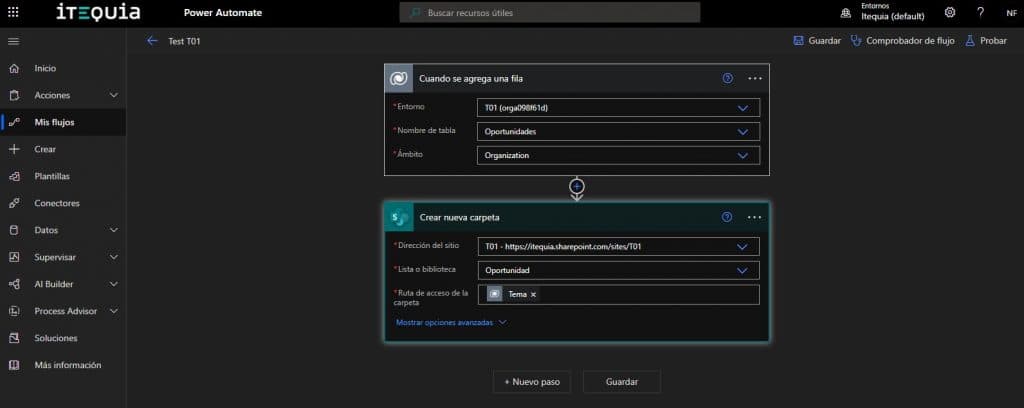
Task: Open help for 'Cuando se agrega una fila'
Action: point(728,78)
